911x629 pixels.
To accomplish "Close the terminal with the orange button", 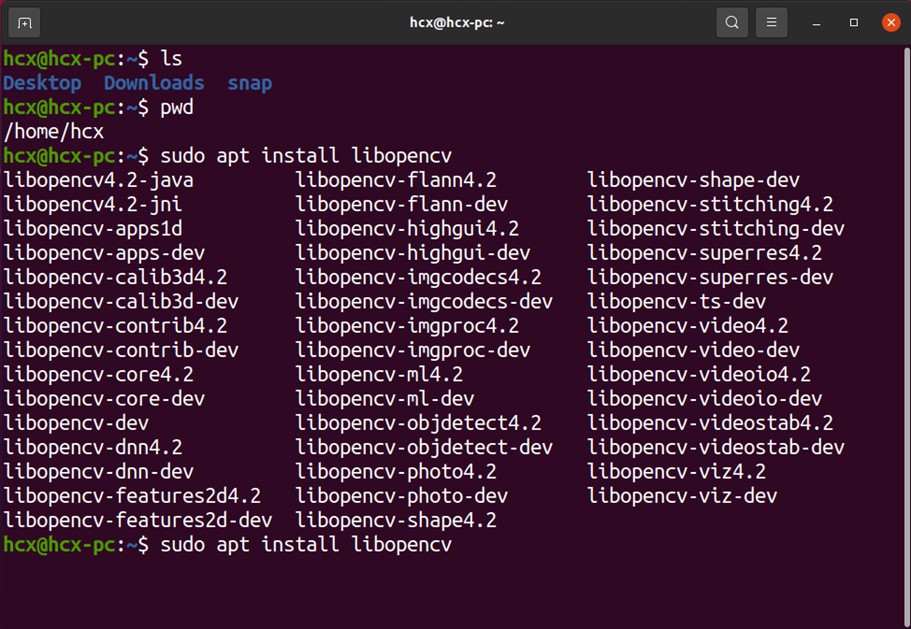I will pyautogui.click(x=890, y=22).
